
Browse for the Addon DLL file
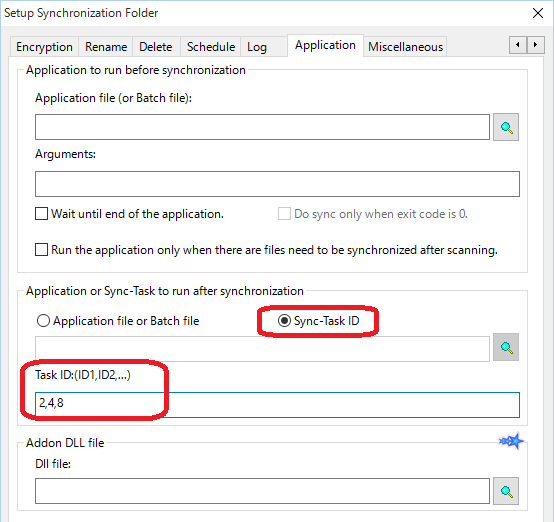(x=506, y=491)
